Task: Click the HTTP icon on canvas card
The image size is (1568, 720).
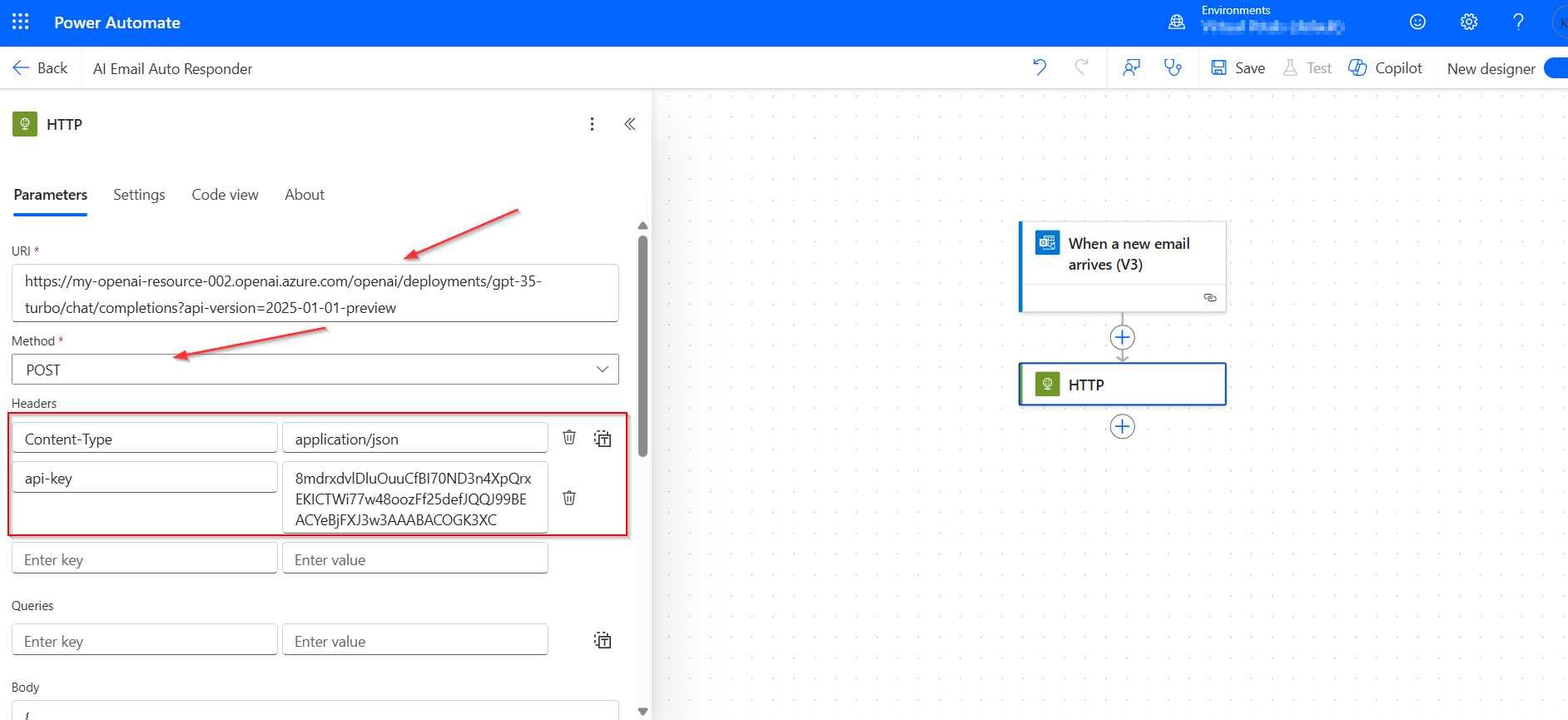Action: point(1047,384)
